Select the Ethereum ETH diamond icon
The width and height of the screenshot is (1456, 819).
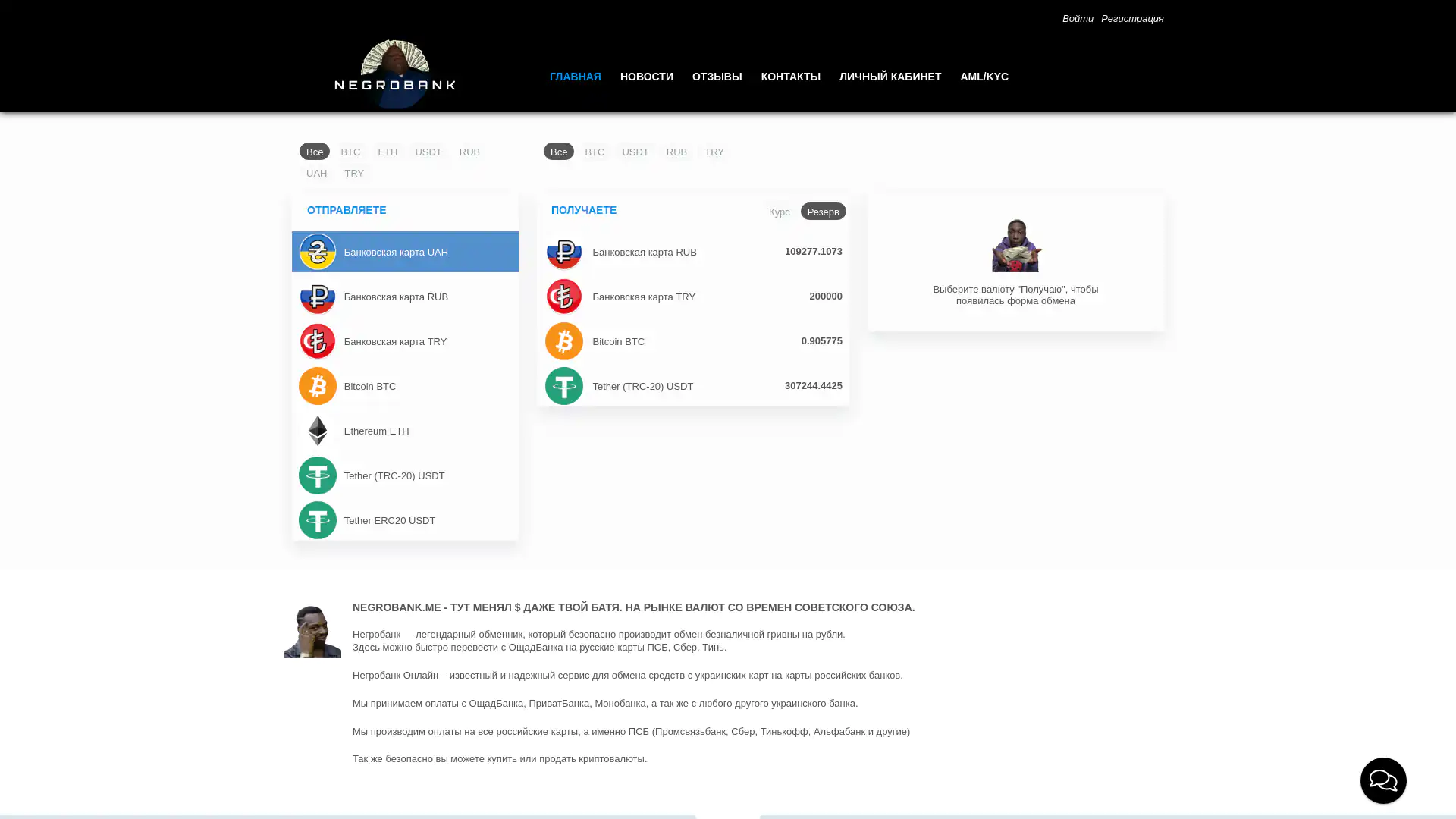point(317,431)
